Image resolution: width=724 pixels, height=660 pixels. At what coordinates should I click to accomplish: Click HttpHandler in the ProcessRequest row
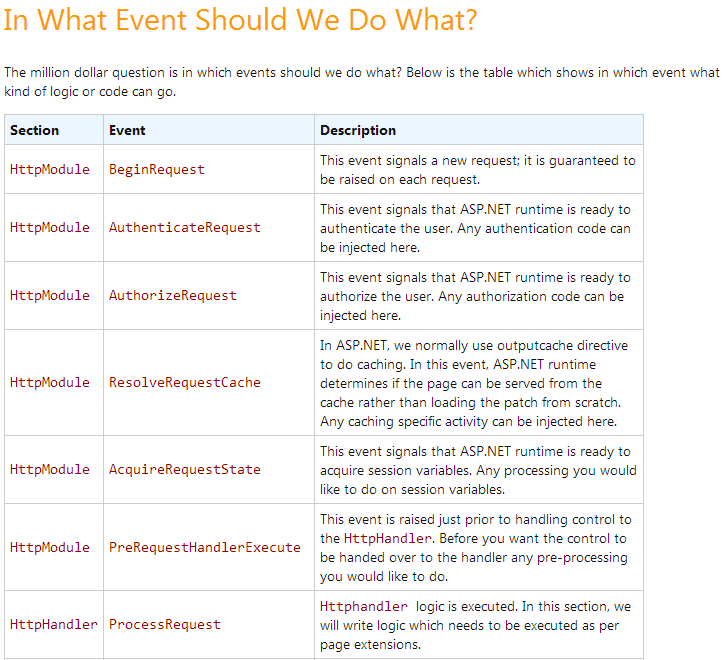pyautogui.click(x=54, y=624)
